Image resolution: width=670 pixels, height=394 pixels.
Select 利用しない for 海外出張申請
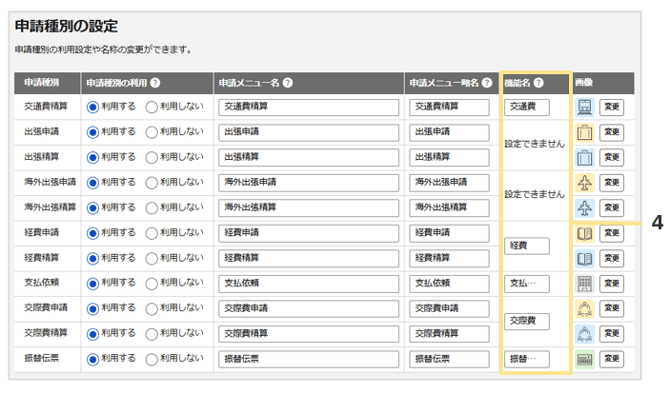click(x=151, y=183)
